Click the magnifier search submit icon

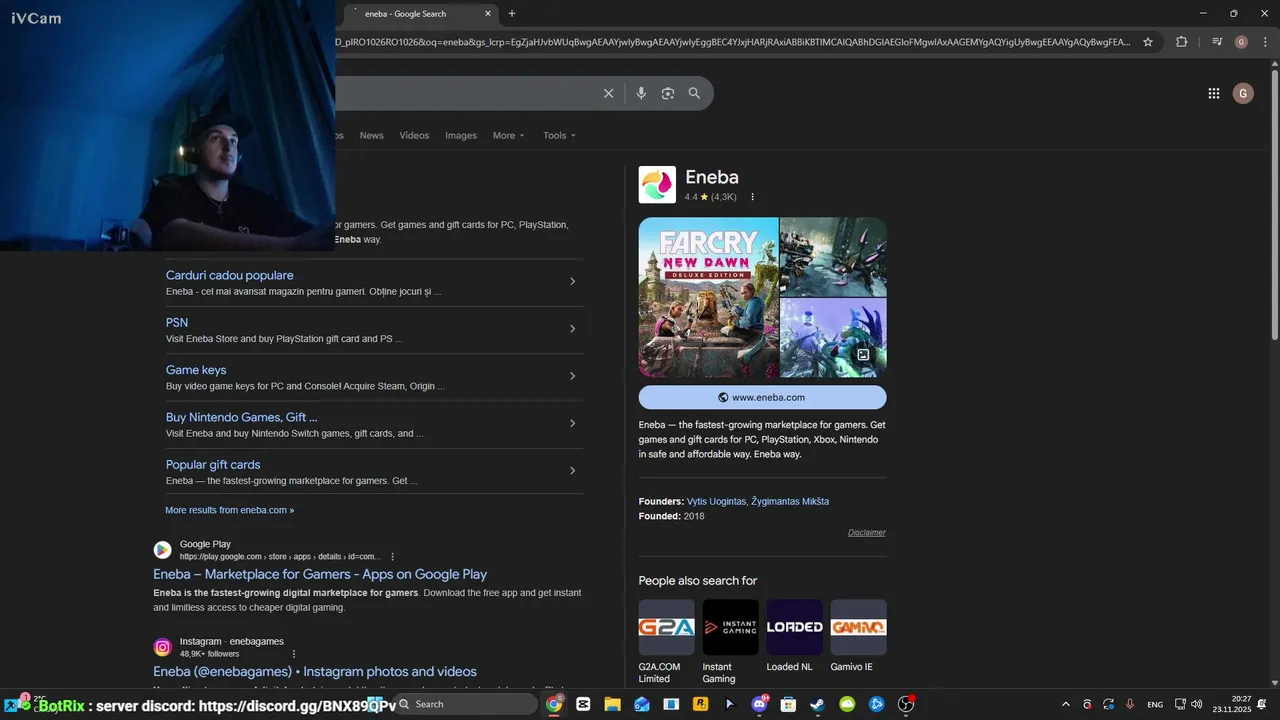pyautogui.click(x=694, y=93)
